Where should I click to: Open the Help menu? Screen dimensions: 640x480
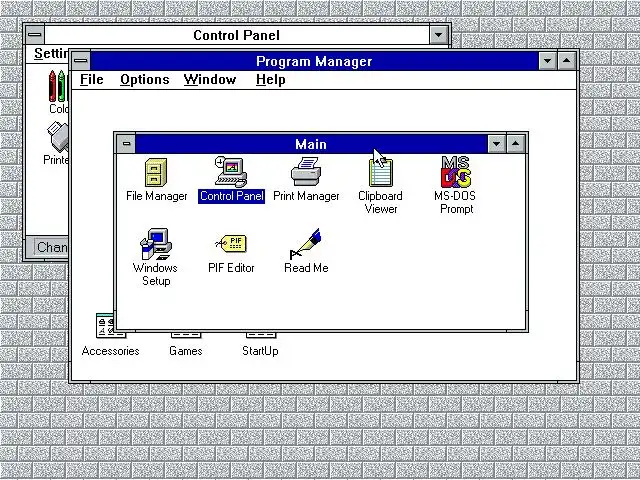coord(271,80)
